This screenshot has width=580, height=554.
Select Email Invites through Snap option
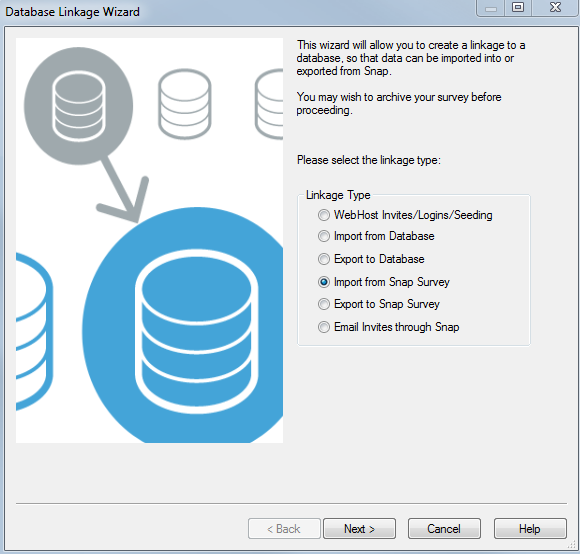pos(388,327)
